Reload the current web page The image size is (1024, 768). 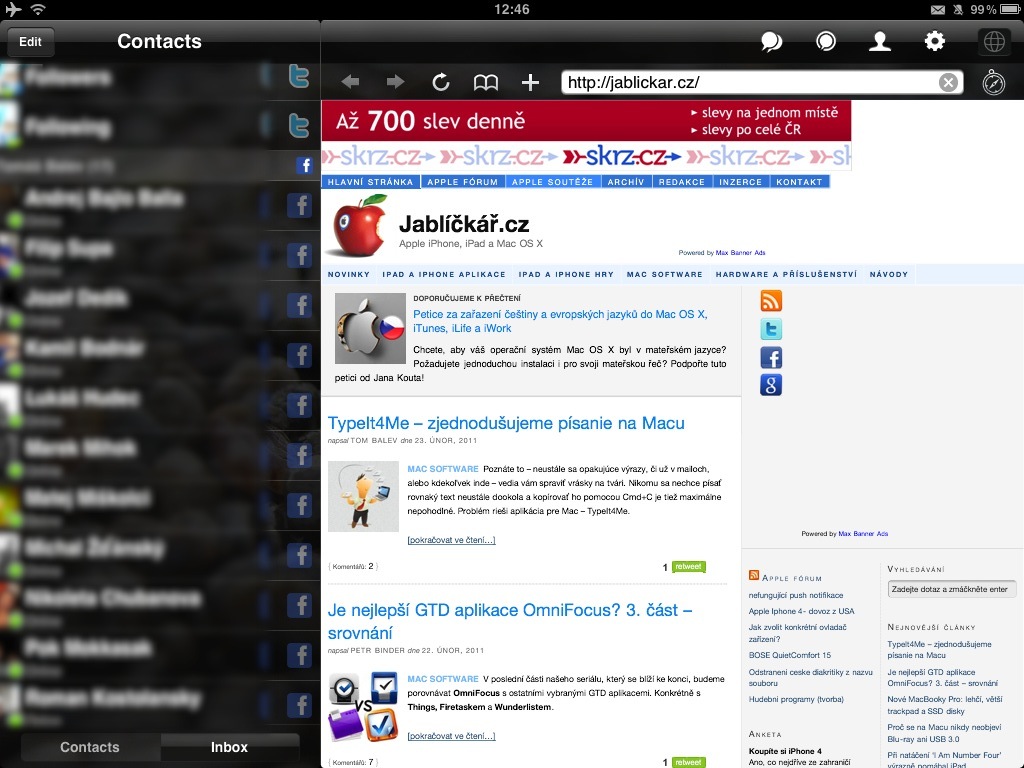click(x=441, y=83)
